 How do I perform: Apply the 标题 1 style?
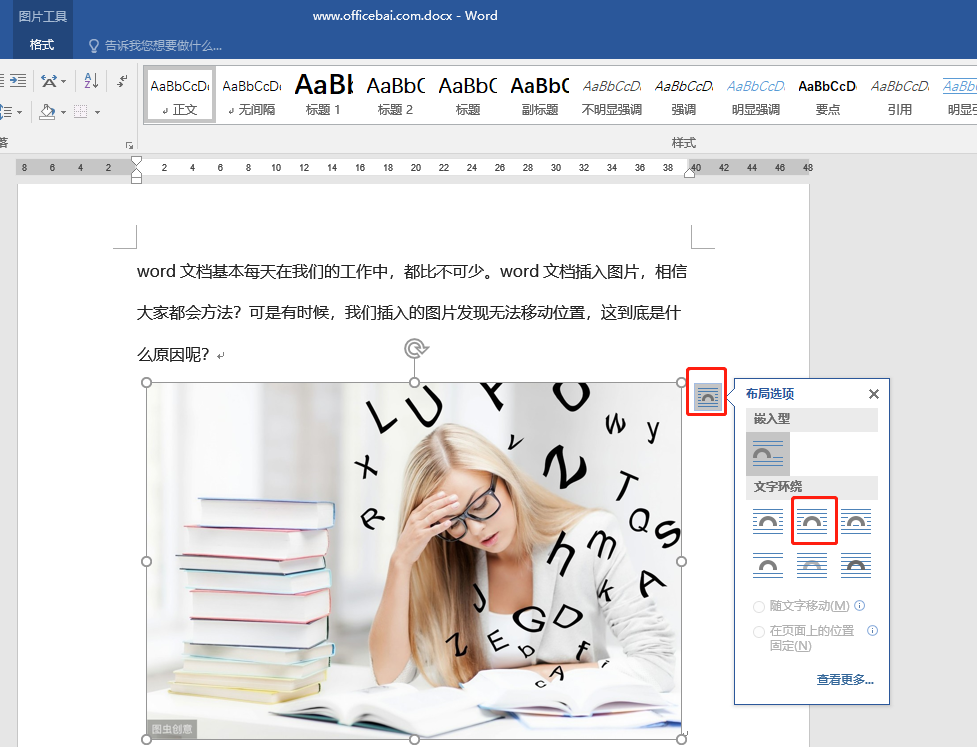pyautogui.click(x=323, y=93)
